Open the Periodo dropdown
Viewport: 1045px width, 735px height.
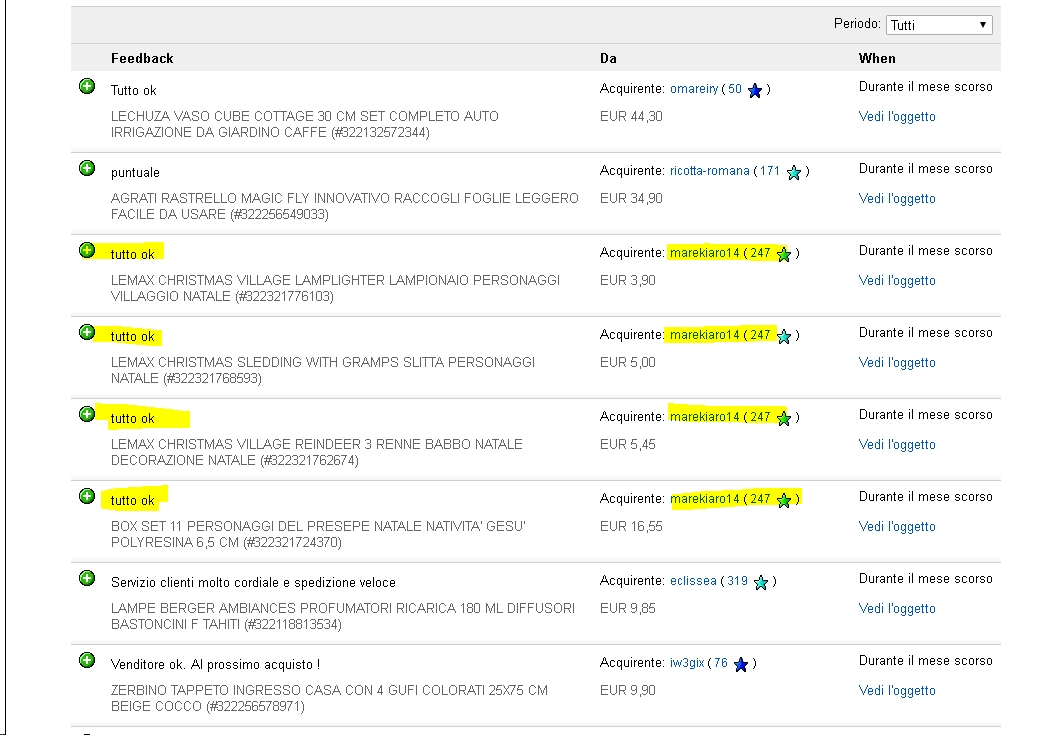pyautogui.click(x=938, y=25)
